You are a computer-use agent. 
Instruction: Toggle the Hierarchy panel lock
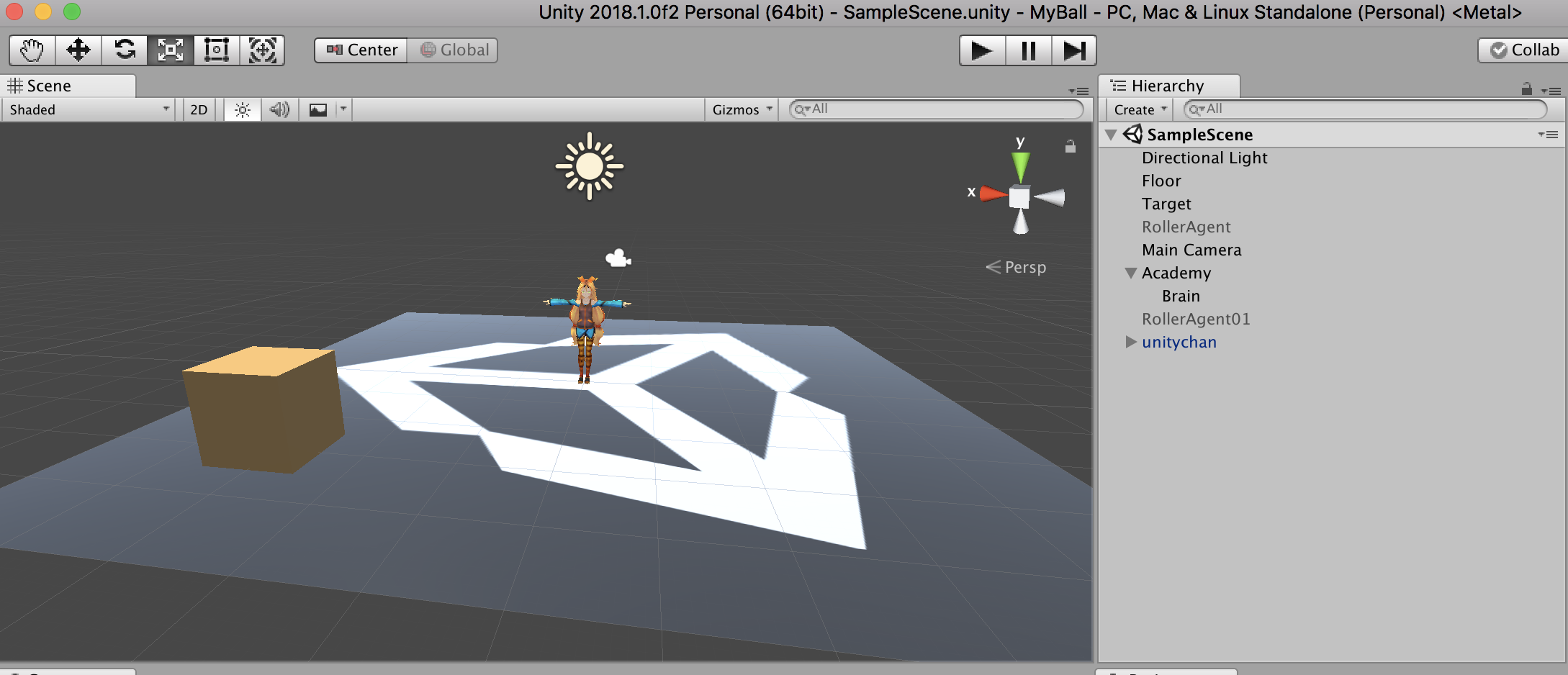pyautogui.click(x=1526, y=89)
